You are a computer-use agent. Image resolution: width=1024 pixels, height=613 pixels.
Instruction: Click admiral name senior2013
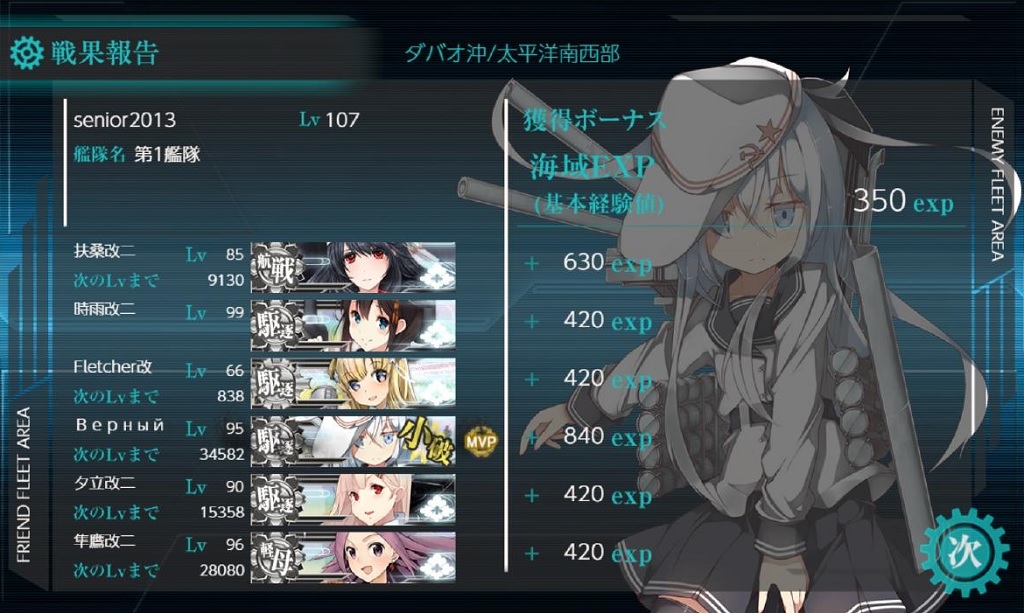[x=125, y=120]
